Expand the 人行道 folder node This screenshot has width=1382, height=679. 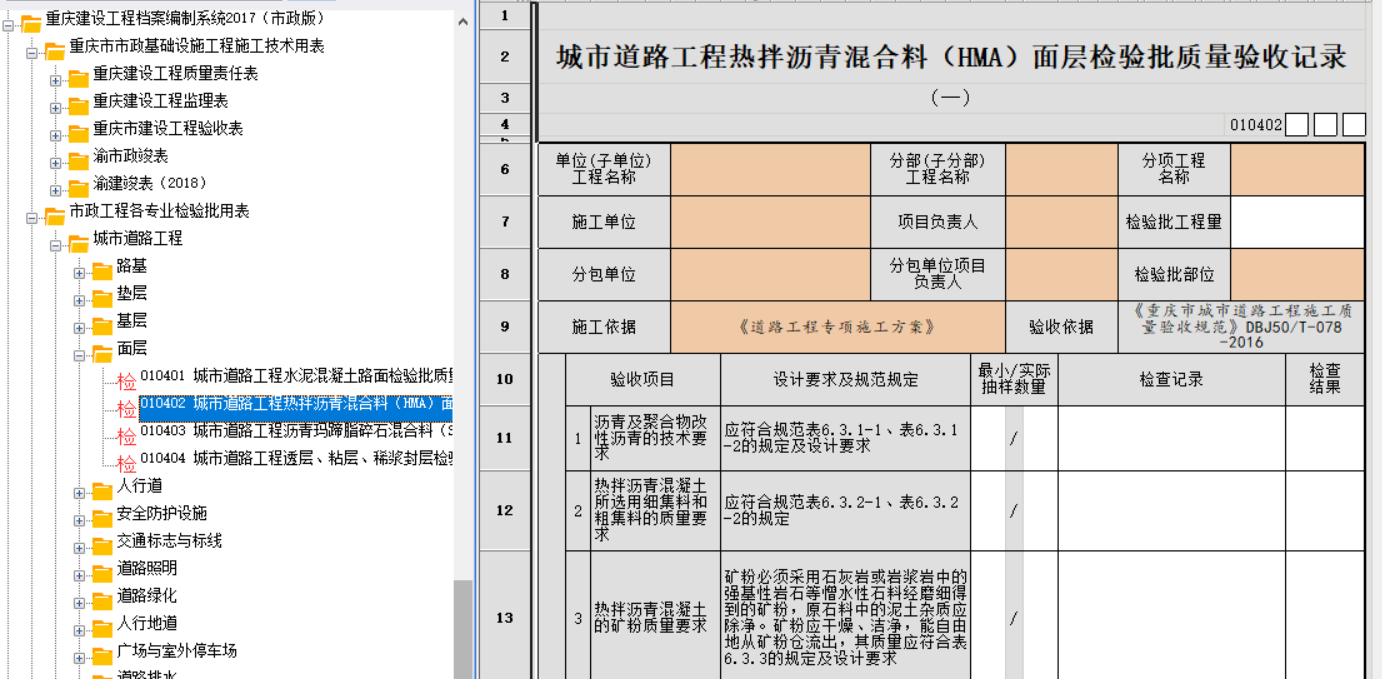point(79,492)
